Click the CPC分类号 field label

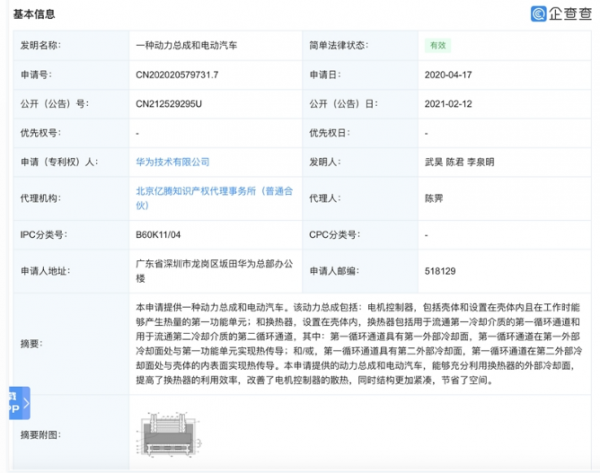click(x=335, y=235)
